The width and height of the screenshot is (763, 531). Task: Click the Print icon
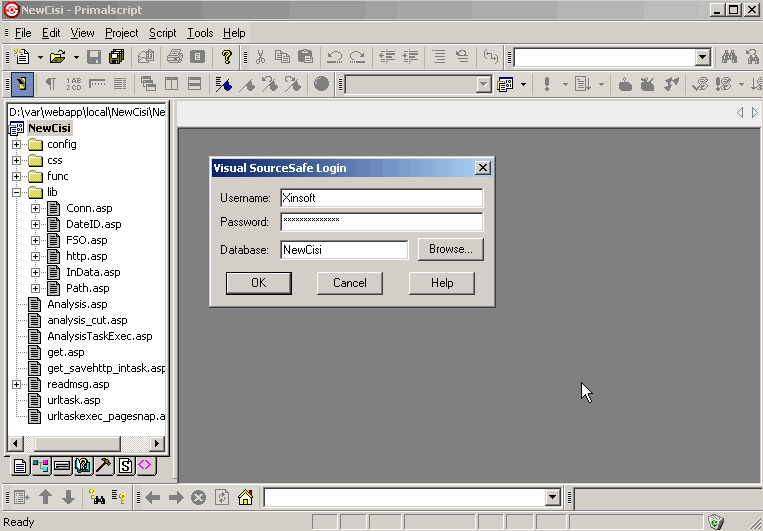[x=175, y=57]
